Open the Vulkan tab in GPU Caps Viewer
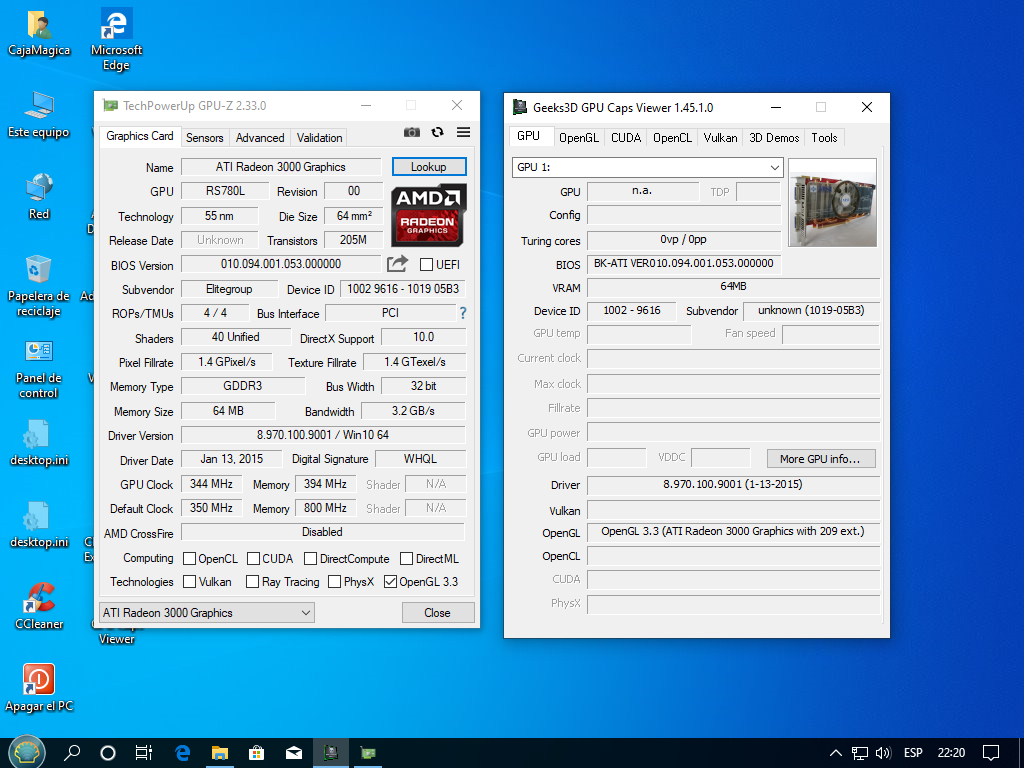 pos(720,137)
